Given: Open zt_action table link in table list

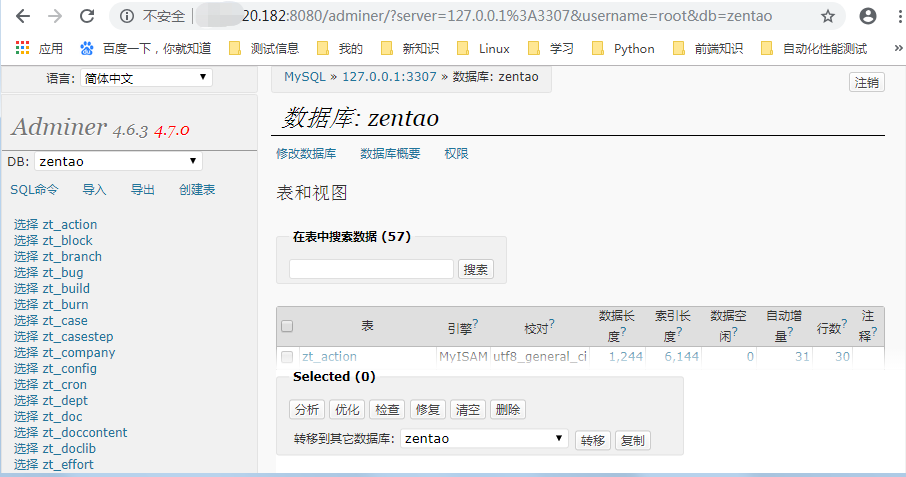Looking at the screenshot, I should tap(329, 357).
